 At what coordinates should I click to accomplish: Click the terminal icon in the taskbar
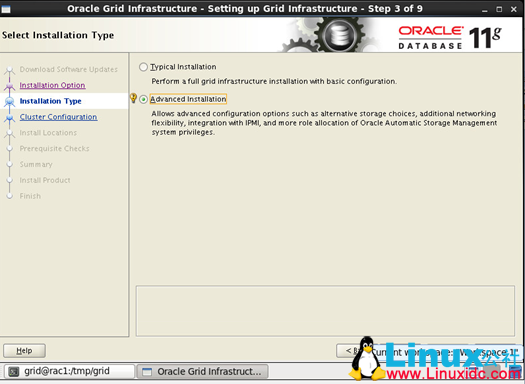tap(14, 372)
